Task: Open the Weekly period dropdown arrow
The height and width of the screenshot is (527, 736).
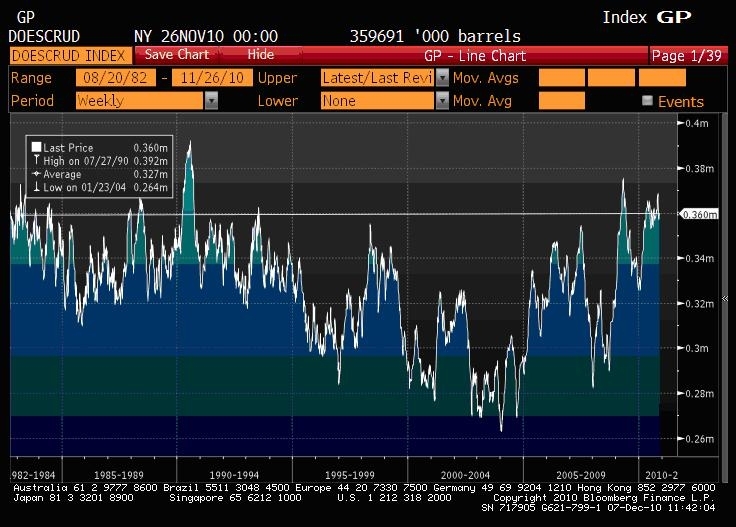Action: (212, 100)
